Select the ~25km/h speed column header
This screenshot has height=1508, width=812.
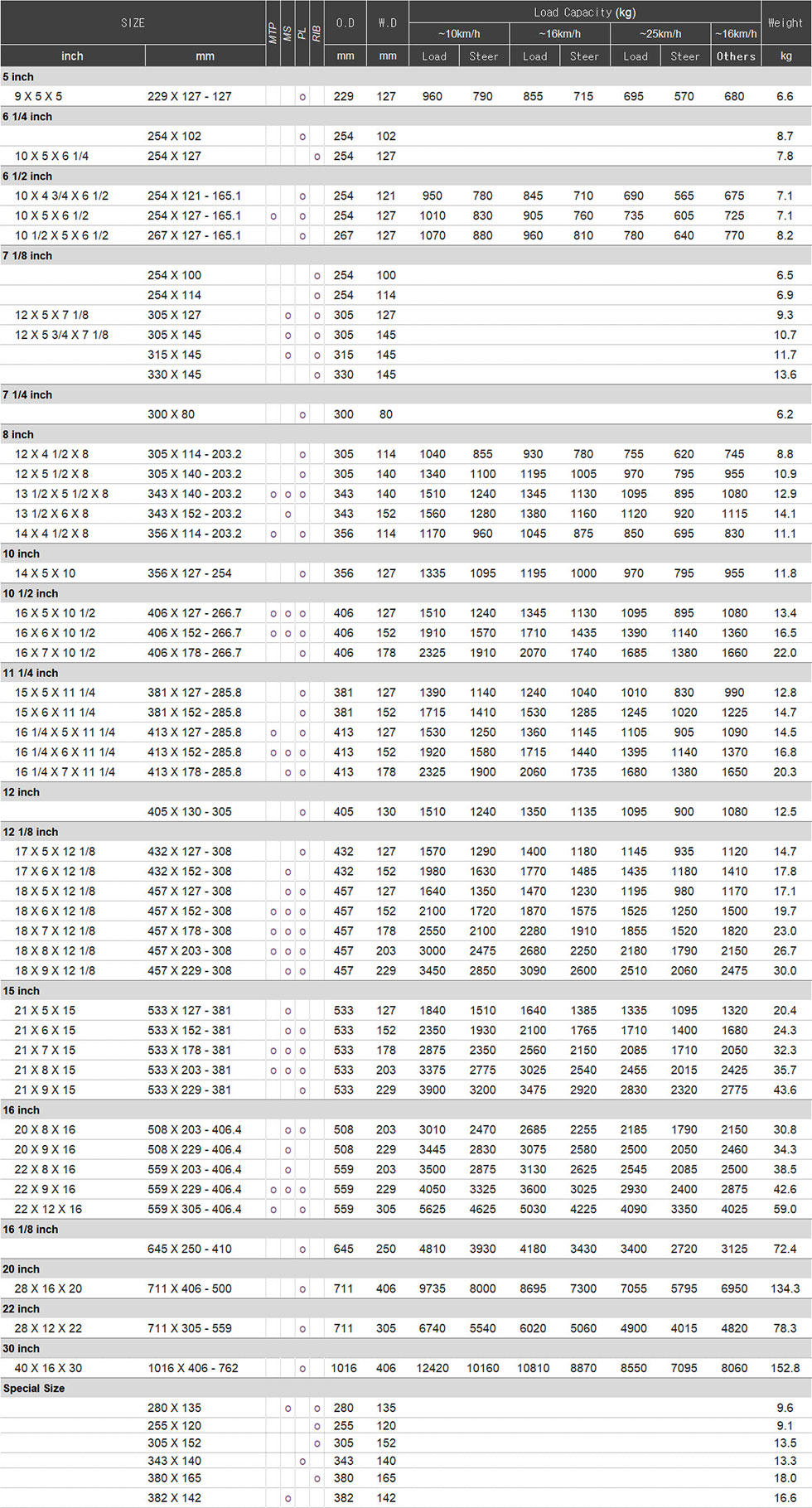point(660,34)
